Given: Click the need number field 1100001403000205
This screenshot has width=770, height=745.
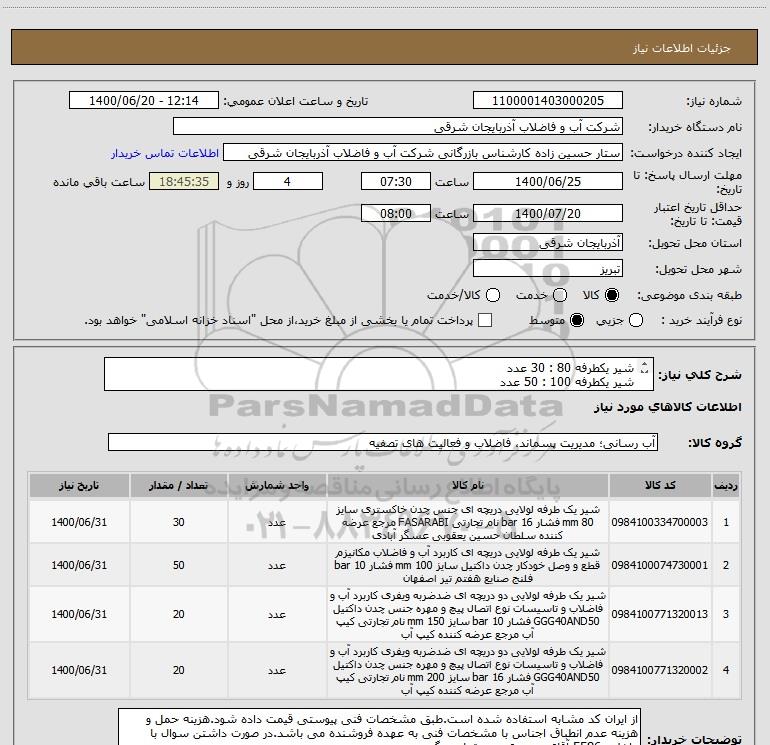Looking at the screenshot, I should tap(548, 101).
